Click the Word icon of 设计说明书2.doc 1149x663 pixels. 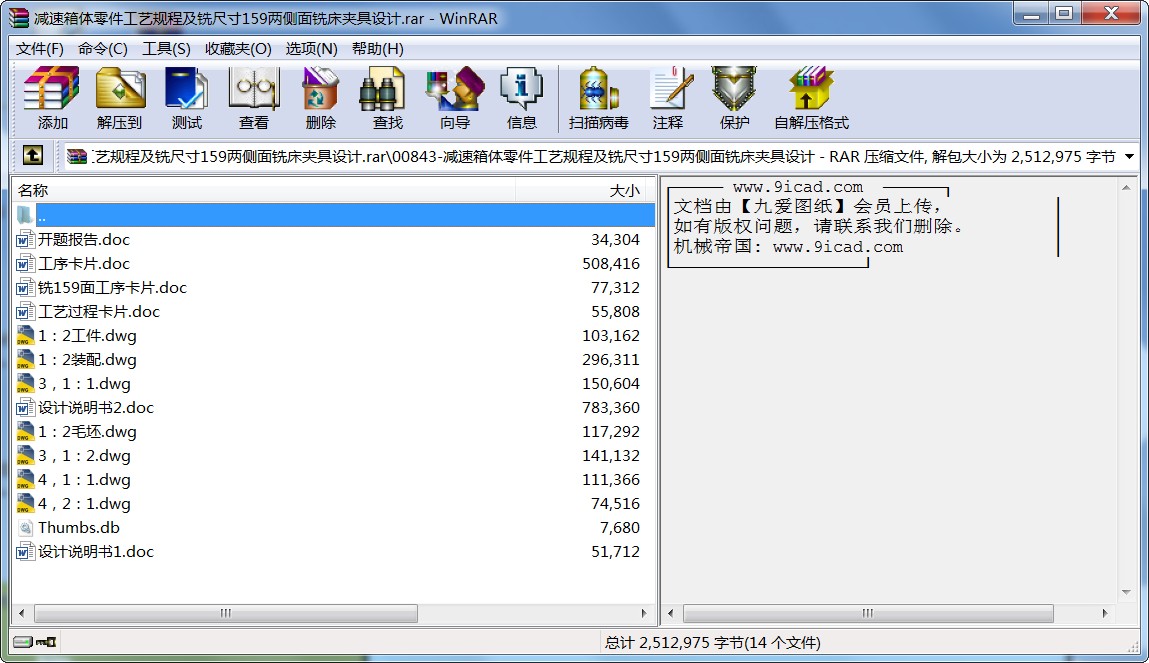pos(25,407)
